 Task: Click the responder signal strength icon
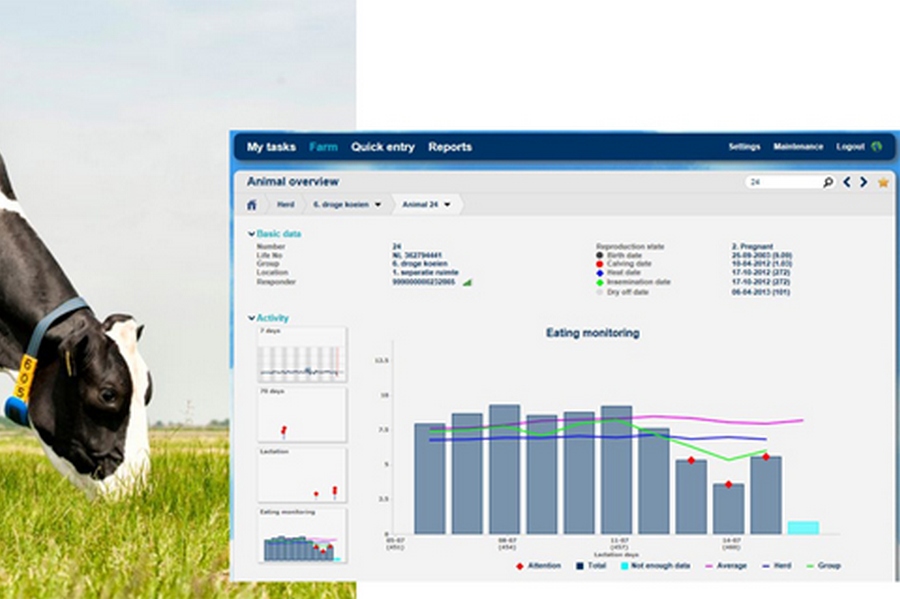[x=467, y=283]
